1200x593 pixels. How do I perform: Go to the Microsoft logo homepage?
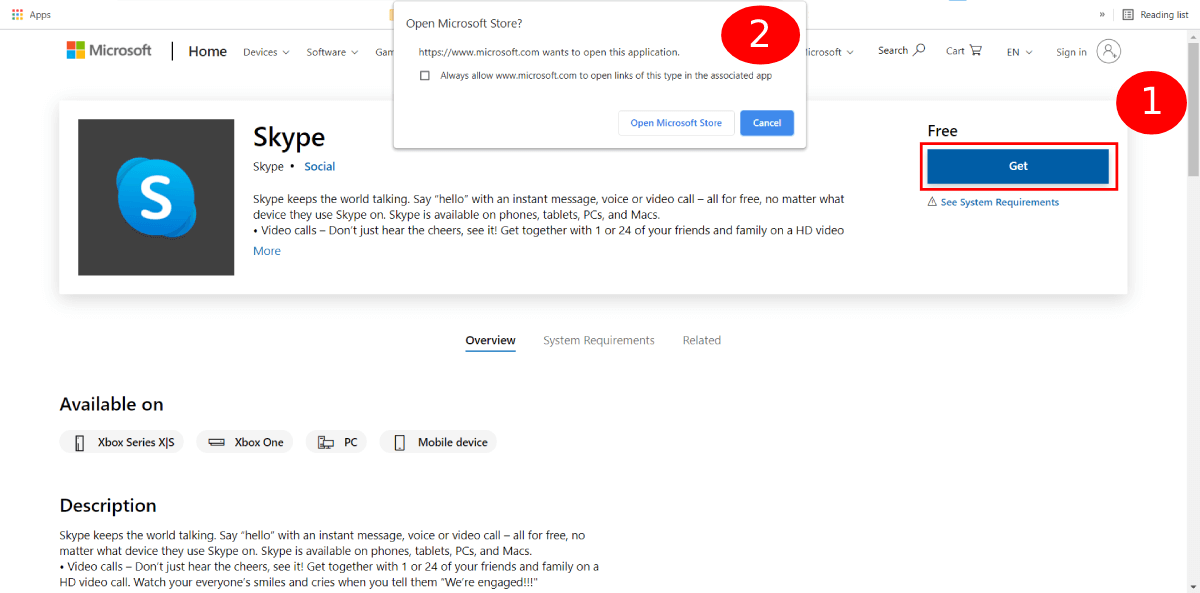coord(109,50)
